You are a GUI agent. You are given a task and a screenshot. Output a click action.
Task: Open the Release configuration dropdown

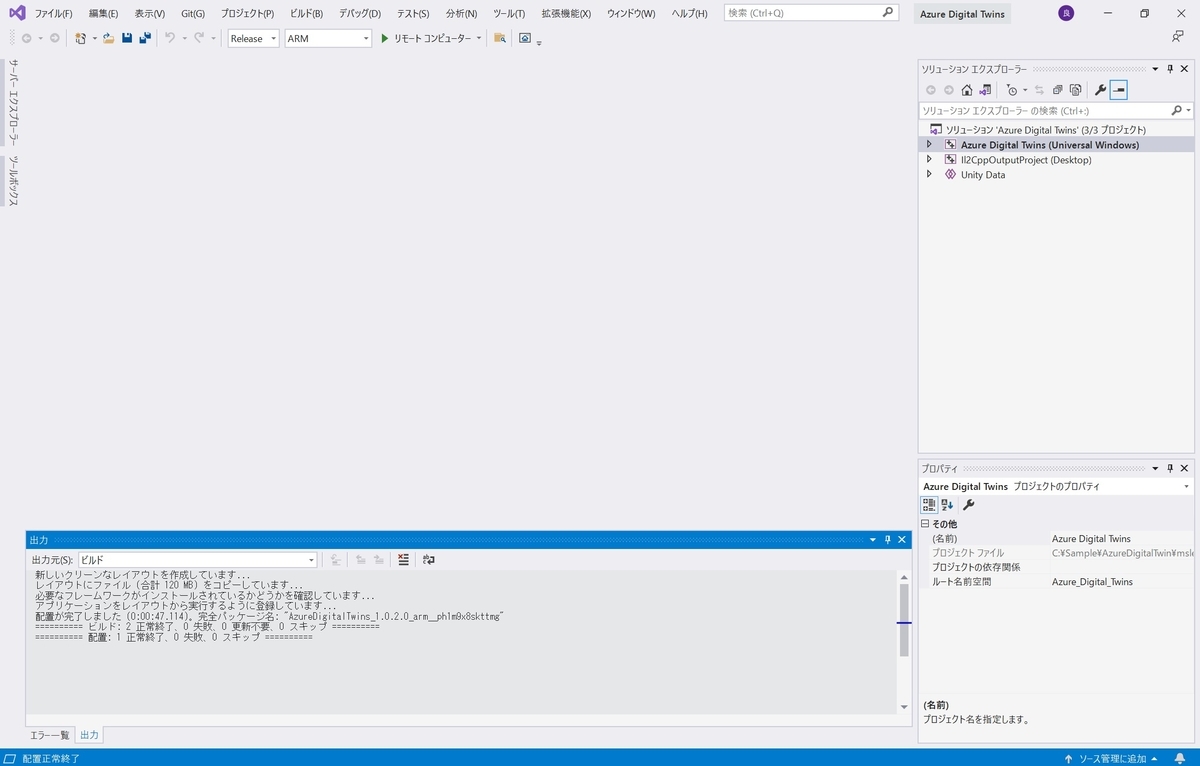(x=254, y=38)
